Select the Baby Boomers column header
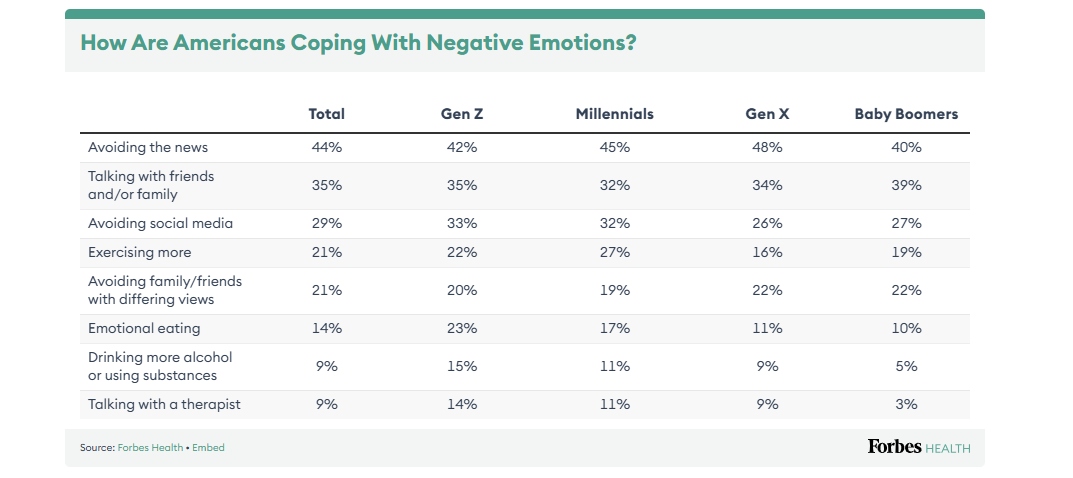The image size is (1073, 478). click(906, 114)
